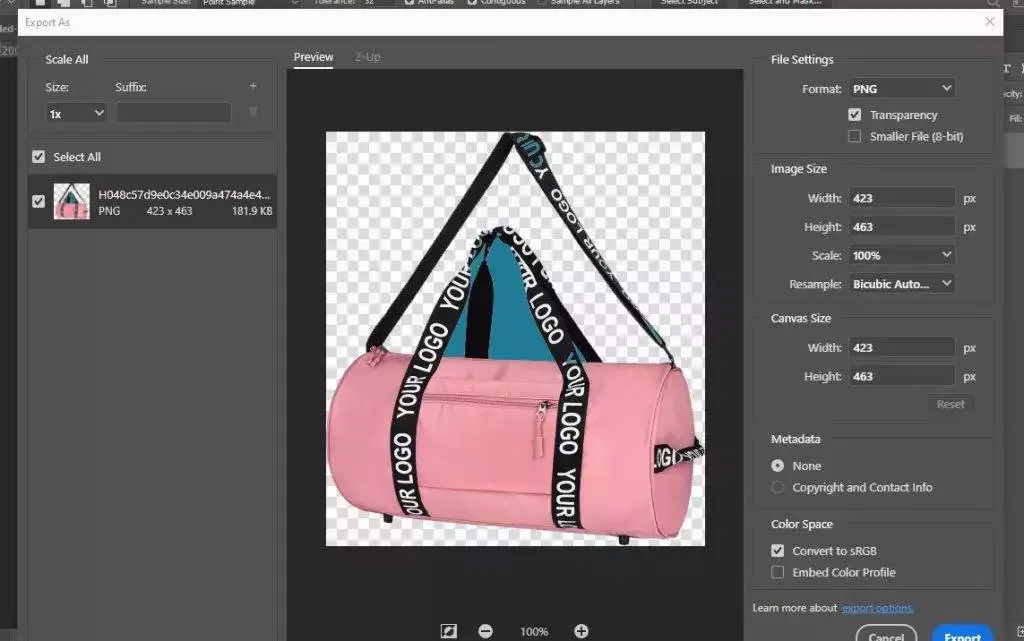1024x641 pixels.
Task: Select the Preview tab
Action: point(313,57)
